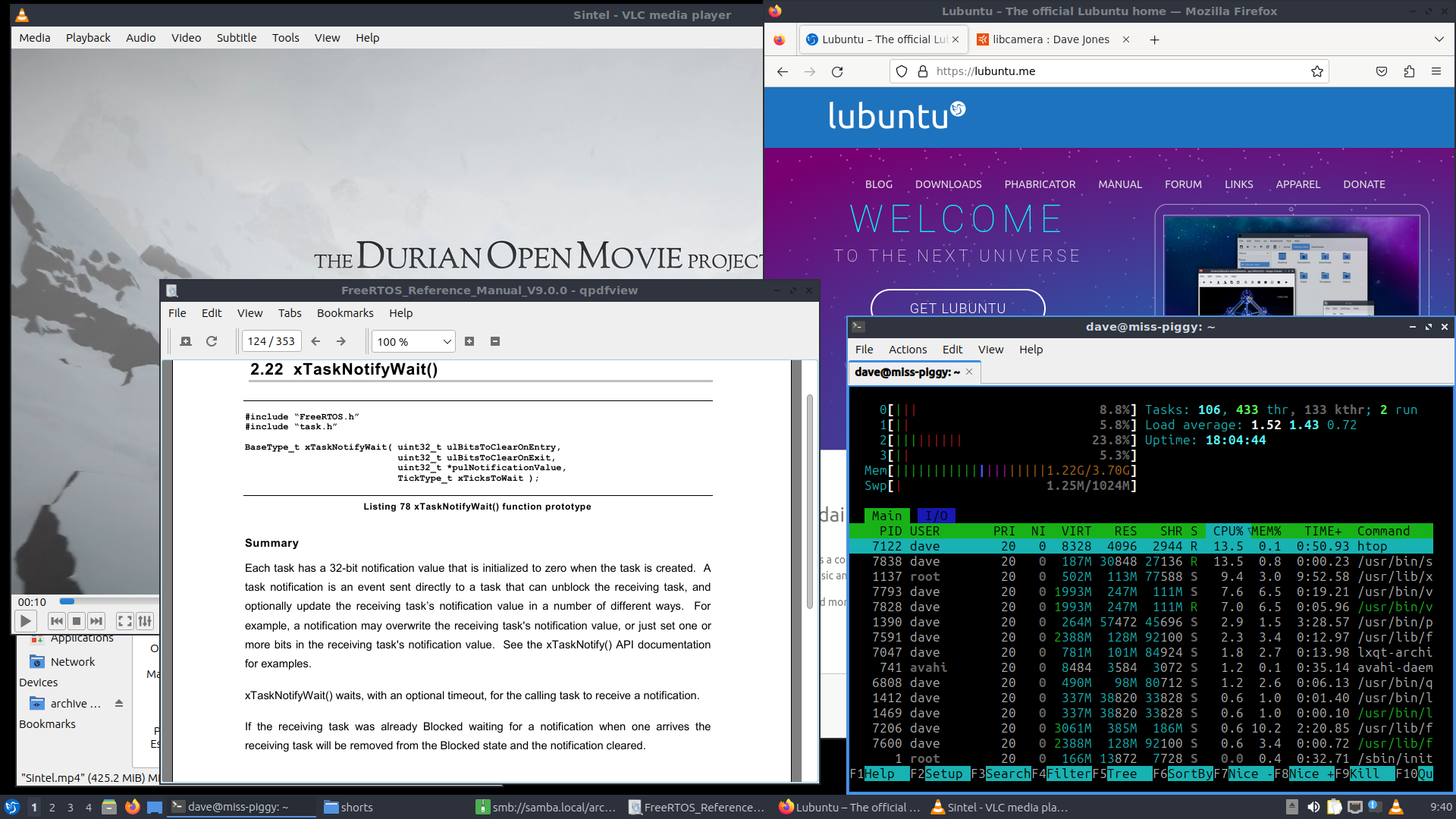Open Firefox Pocket save icon
1456x819 pixels.
click(x=1382, y=71)
